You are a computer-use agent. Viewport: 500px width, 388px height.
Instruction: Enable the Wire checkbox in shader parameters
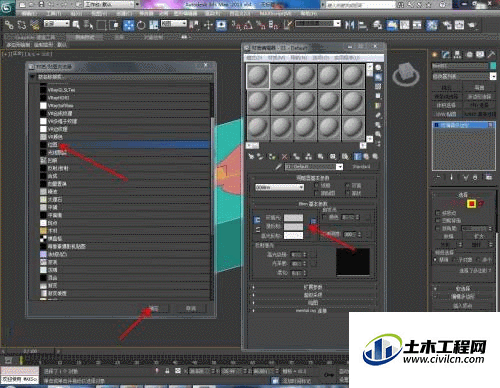tap(317, 185)
